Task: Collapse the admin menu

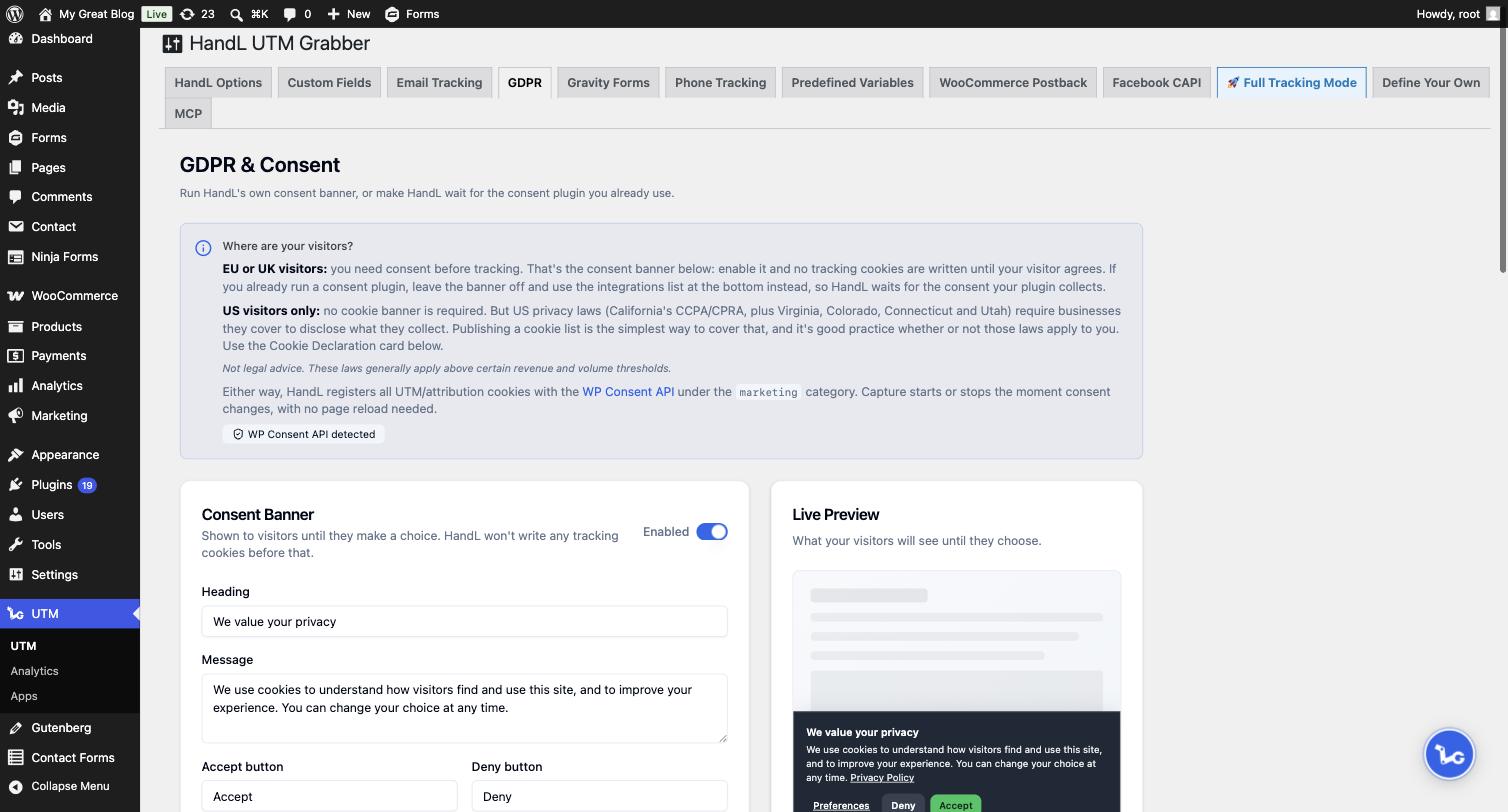Action: (70, 786)
